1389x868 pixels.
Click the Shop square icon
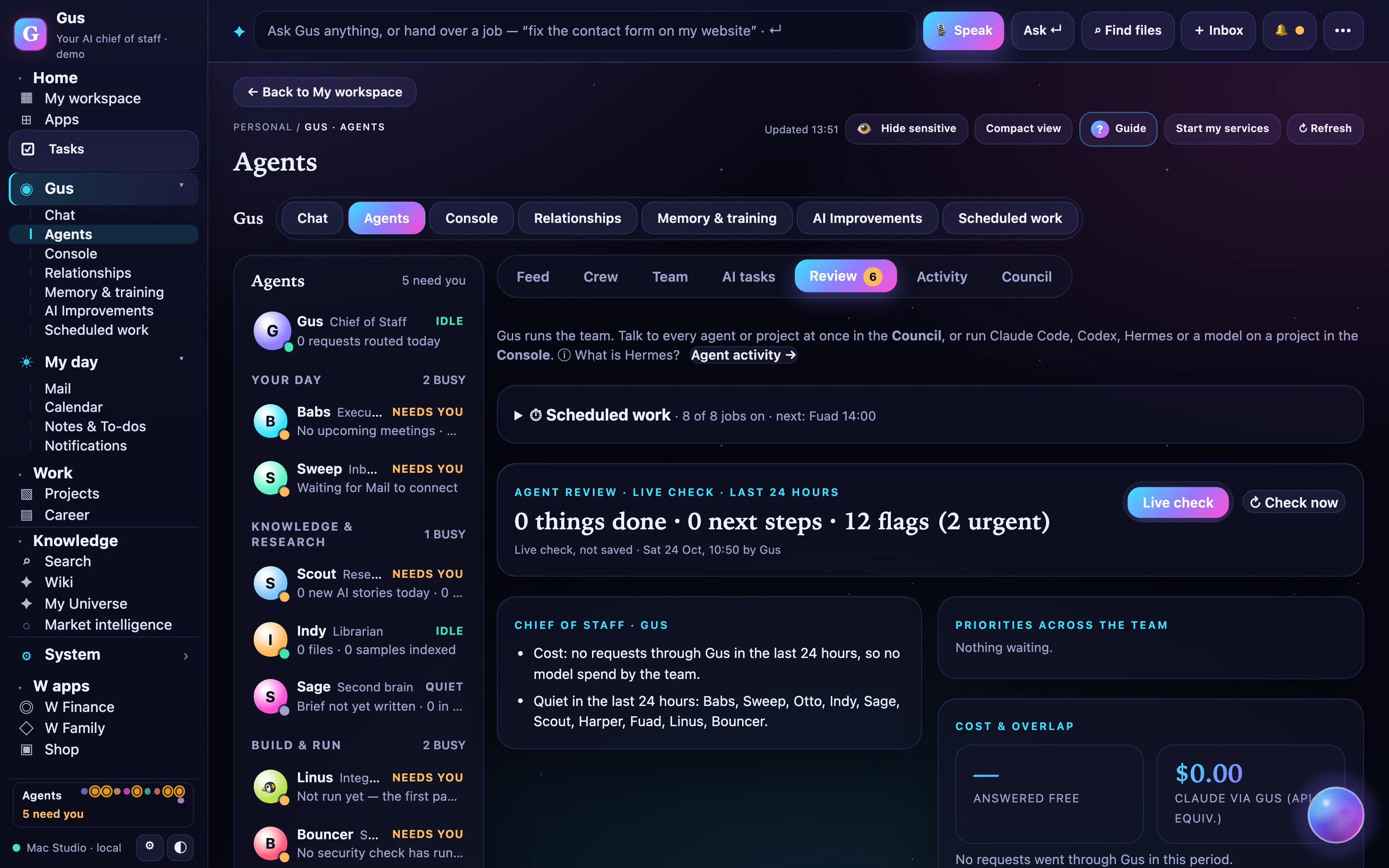click(x=27, y=749)
